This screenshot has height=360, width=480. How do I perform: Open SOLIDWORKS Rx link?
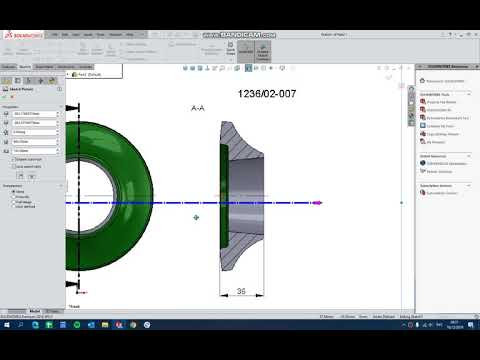click(435, 110)
